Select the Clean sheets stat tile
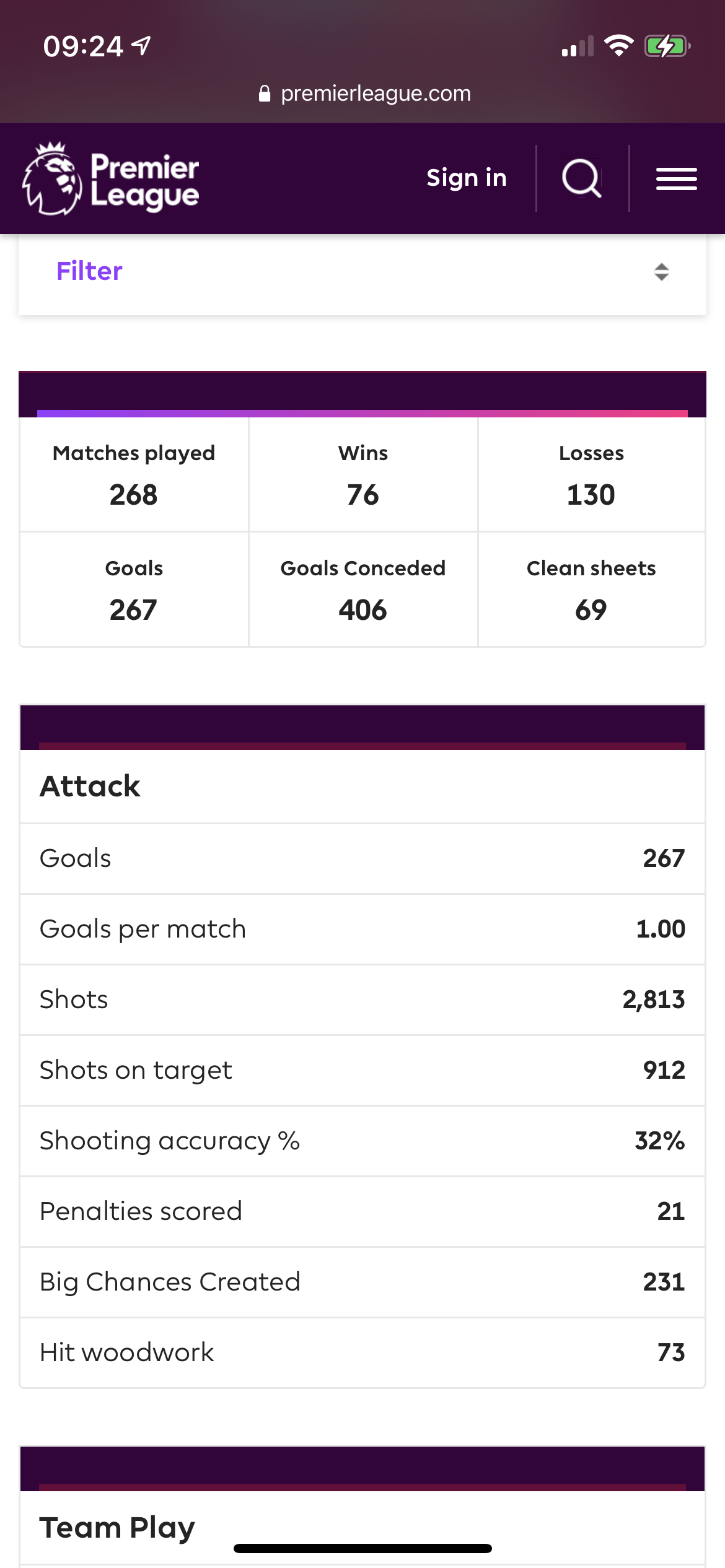 click(x=591, y=590)
